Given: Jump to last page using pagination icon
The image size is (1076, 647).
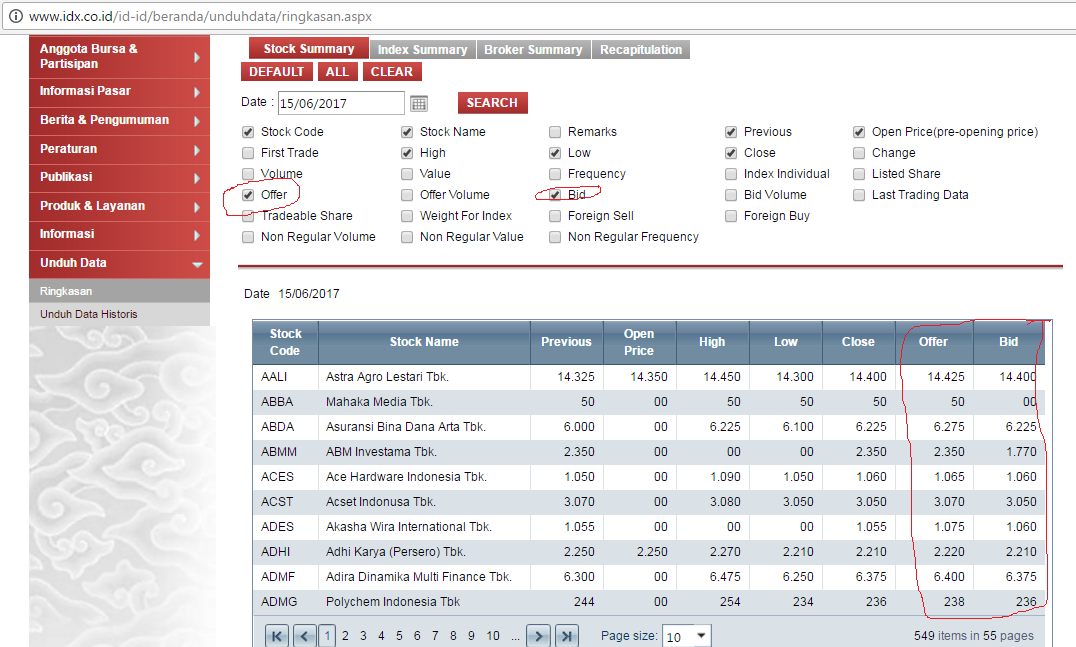Looking at the screenshot, I should point(566,635).
